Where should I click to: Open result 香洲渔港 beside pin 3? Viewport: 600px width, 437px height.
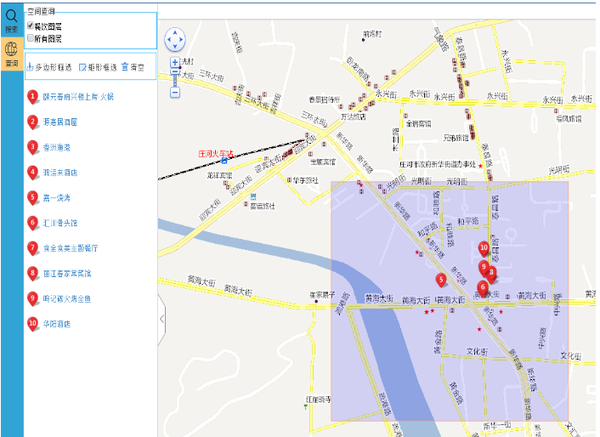point(57,147)
